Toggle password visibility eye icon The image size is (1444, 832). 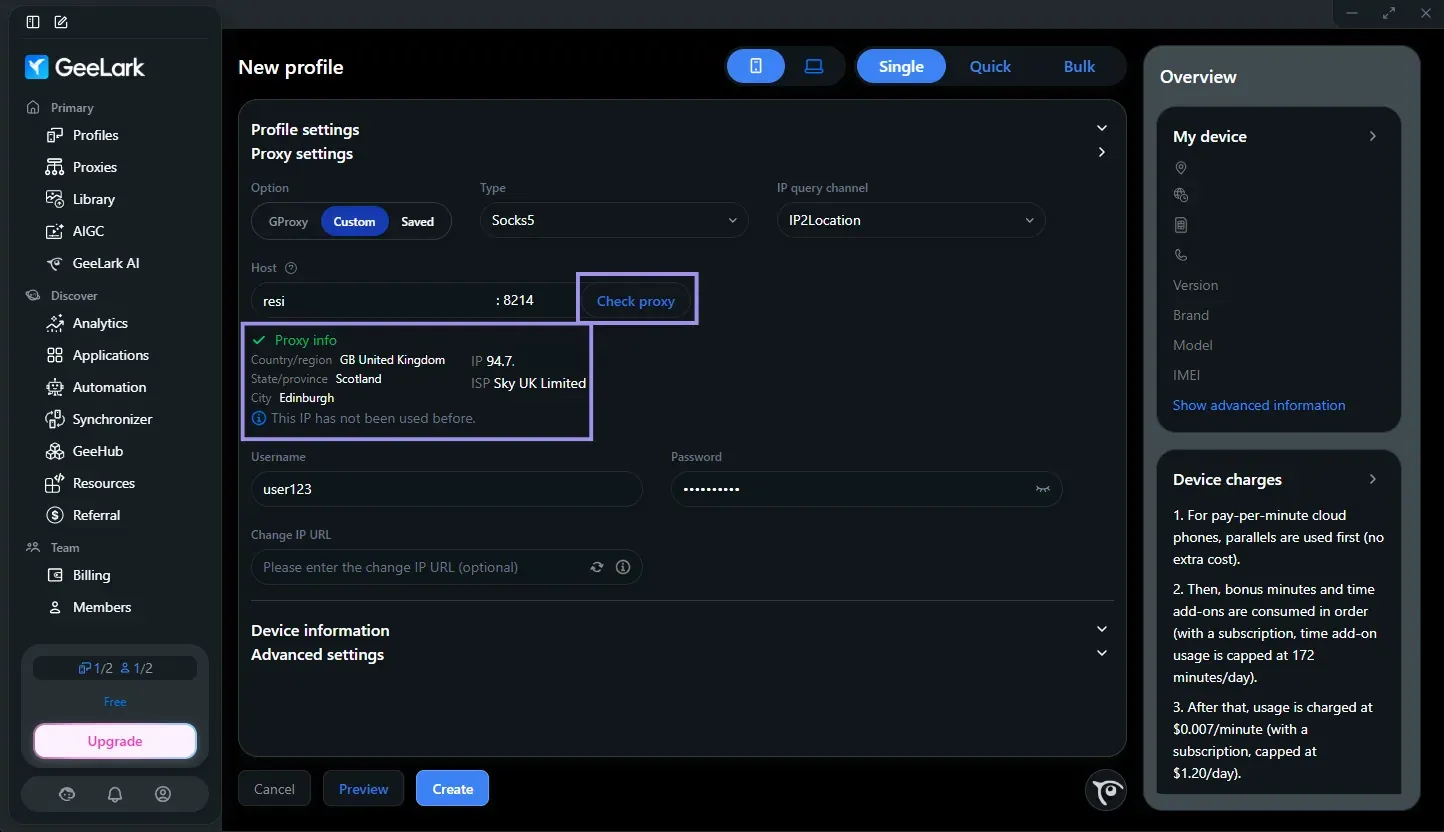coord(1043,489)
